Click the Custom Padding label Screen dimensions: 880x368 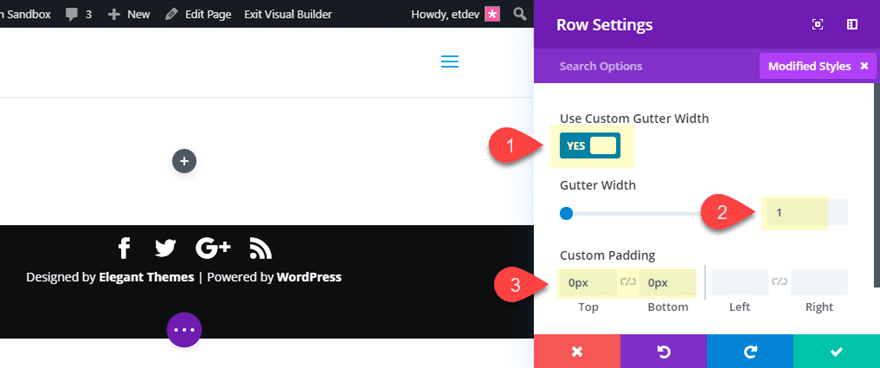608,256
